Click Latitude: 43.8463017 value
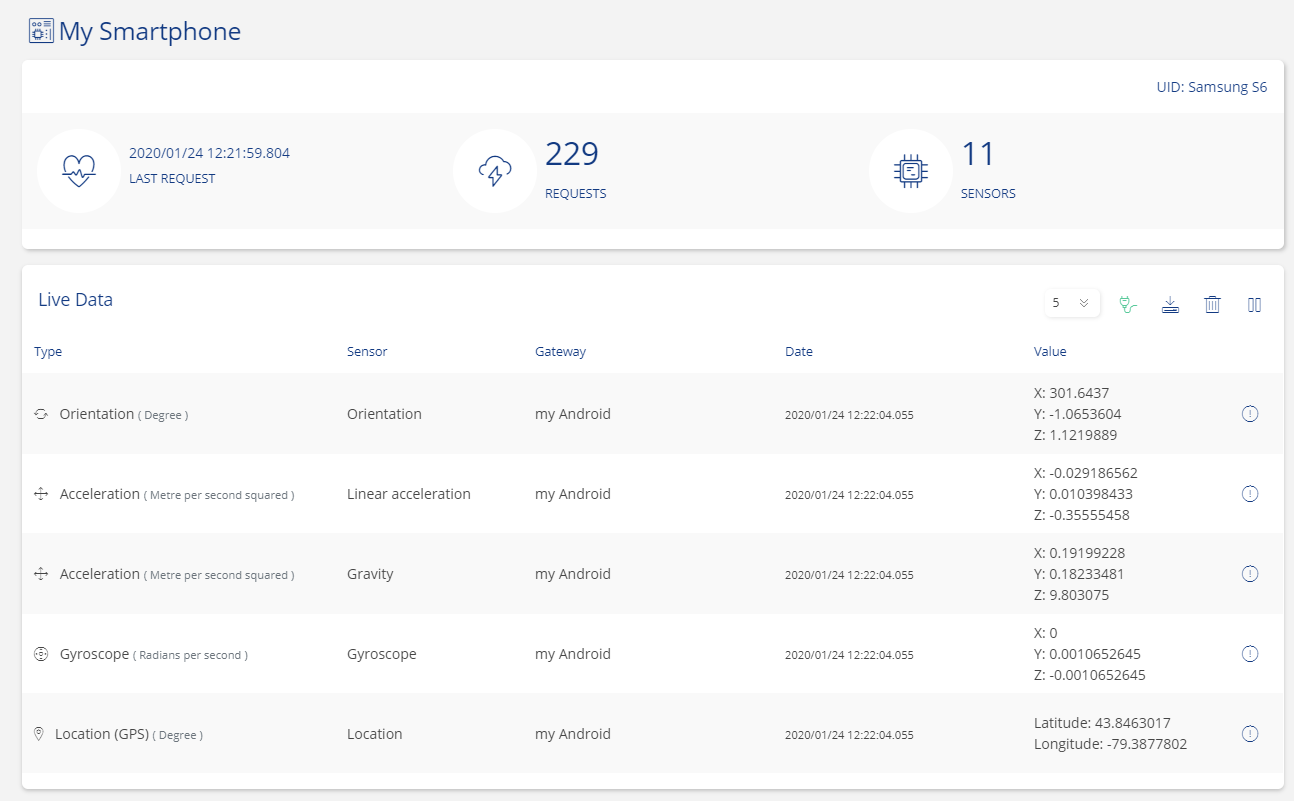This screenshot has width=1294, height=801. tap(1102, 723)
